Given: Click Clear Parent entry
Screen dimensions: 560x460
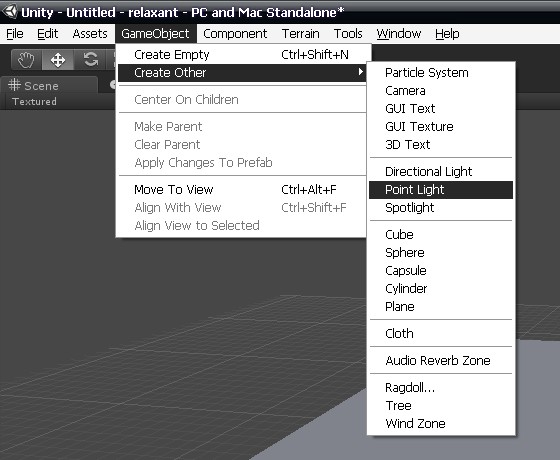Looking at the screenshot, I should (242, 145).
